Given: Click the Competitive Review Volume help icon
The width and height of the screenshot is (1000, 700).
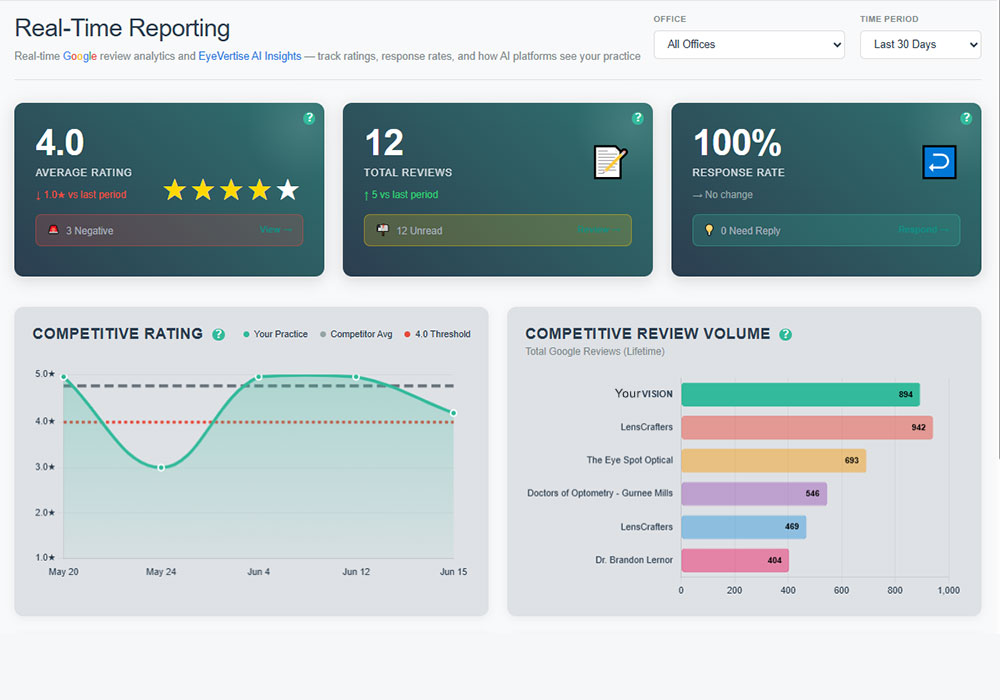Looking at the screenshot, I should click(x=786, y=335).
